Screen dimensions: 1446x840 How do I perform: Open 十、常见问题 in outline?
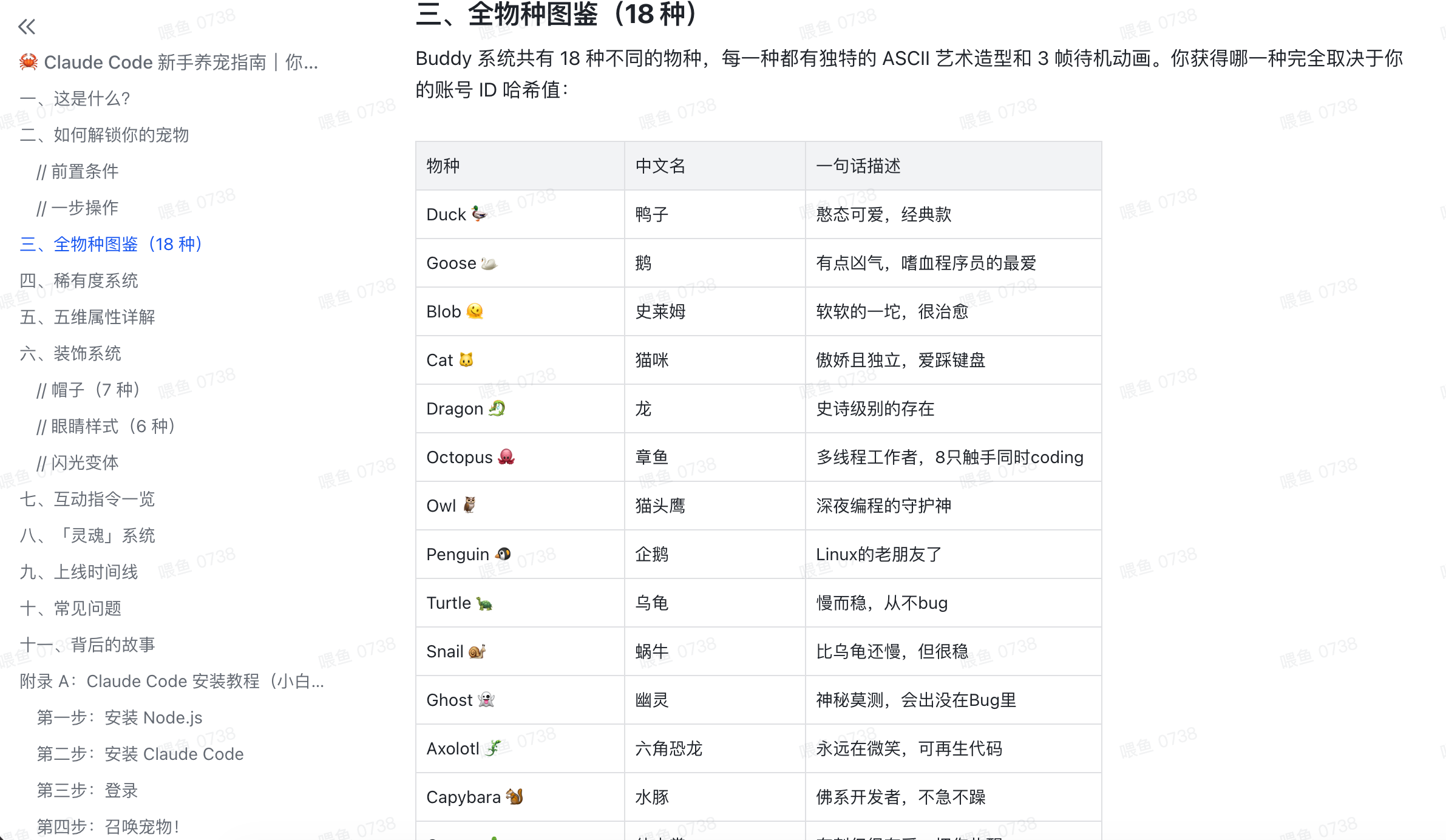(x=70, y=608)
